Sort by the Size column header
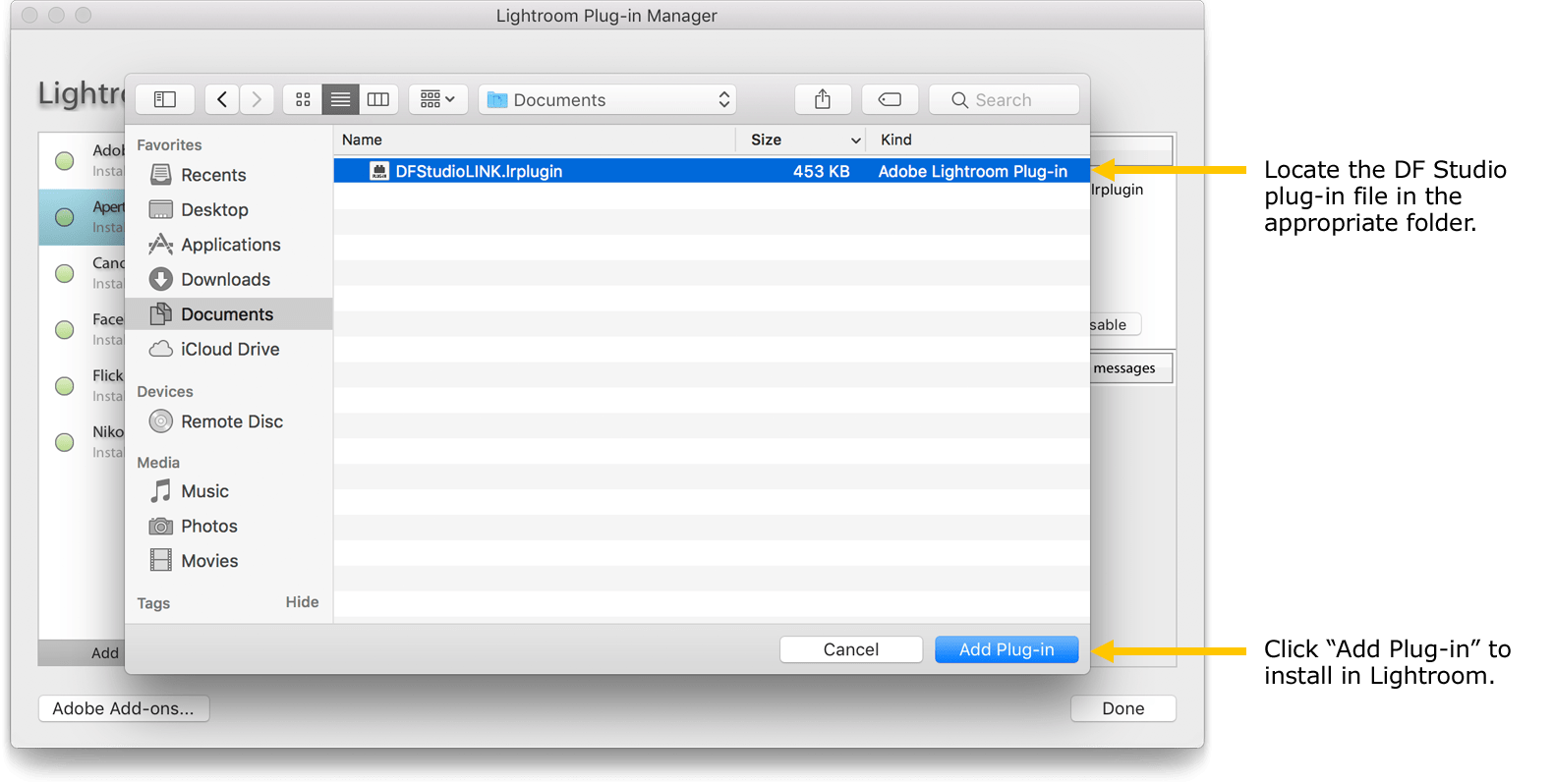Screen dimensions: 1553x784 coord(801,140)
